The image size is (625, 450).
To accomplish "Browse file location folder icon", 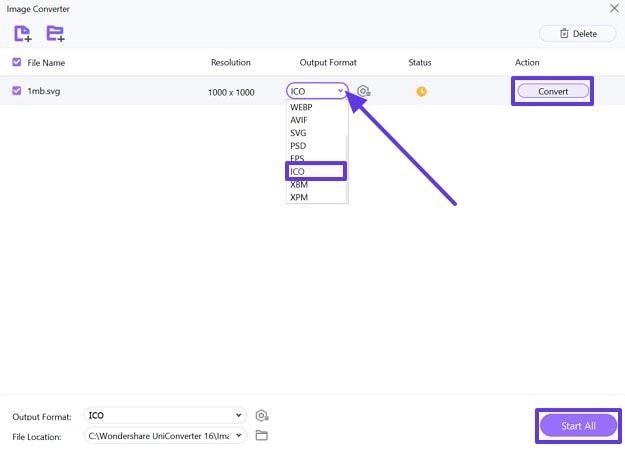I will click(261, 436).
